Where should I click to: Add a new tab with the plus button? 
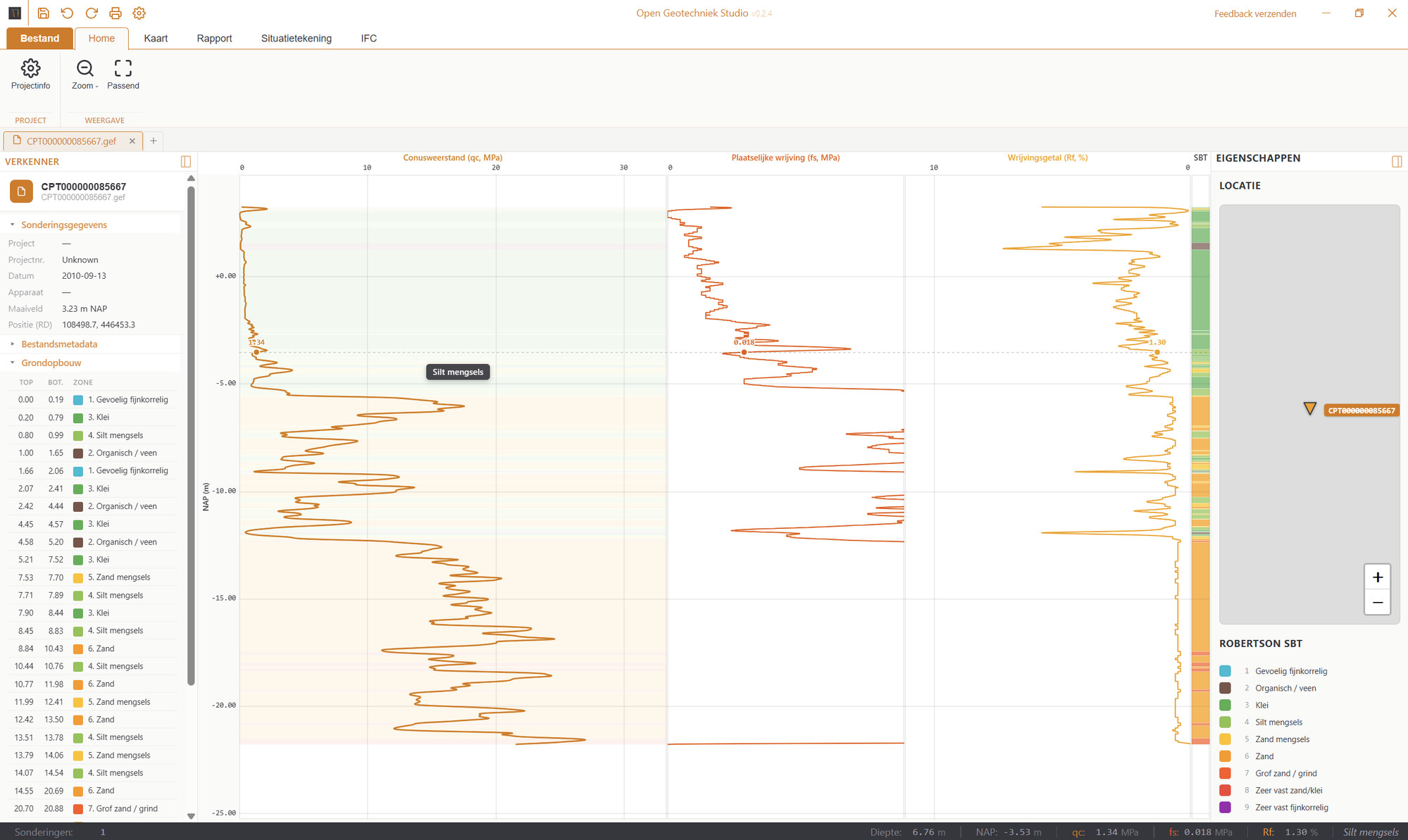click(x=153, y=141)
